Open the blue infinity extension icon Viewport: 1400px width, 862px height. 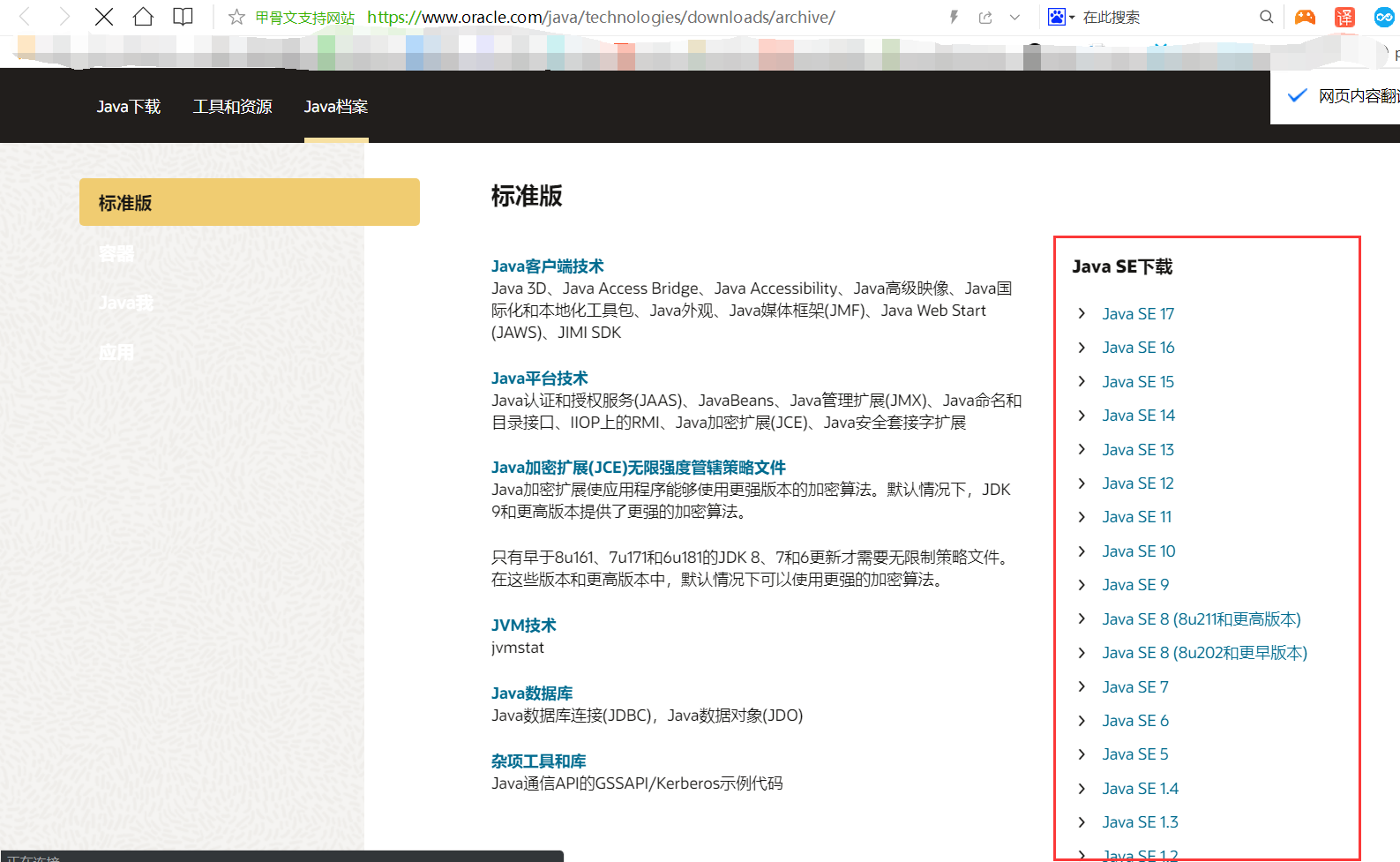click(1384, 17)
